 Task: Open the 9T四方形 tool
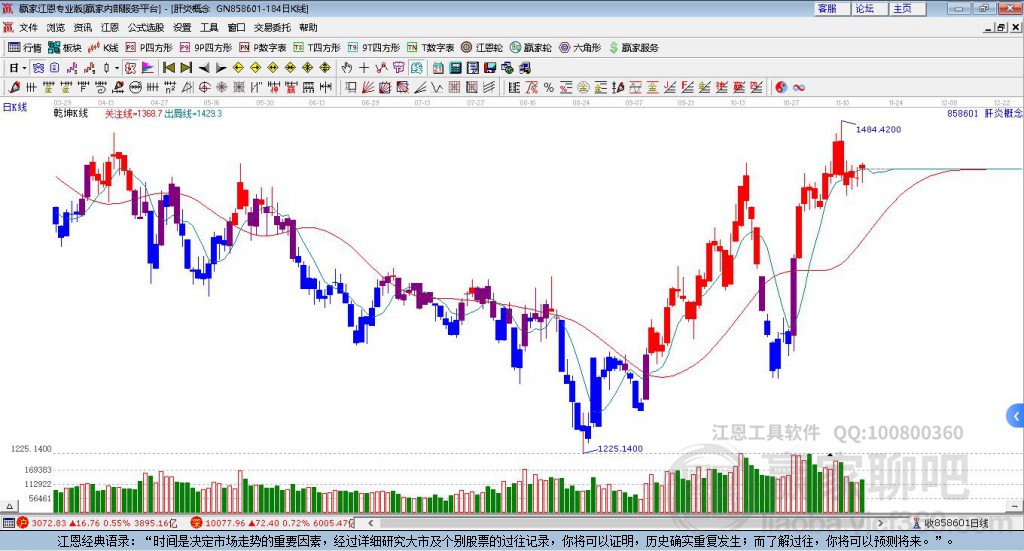374,48
